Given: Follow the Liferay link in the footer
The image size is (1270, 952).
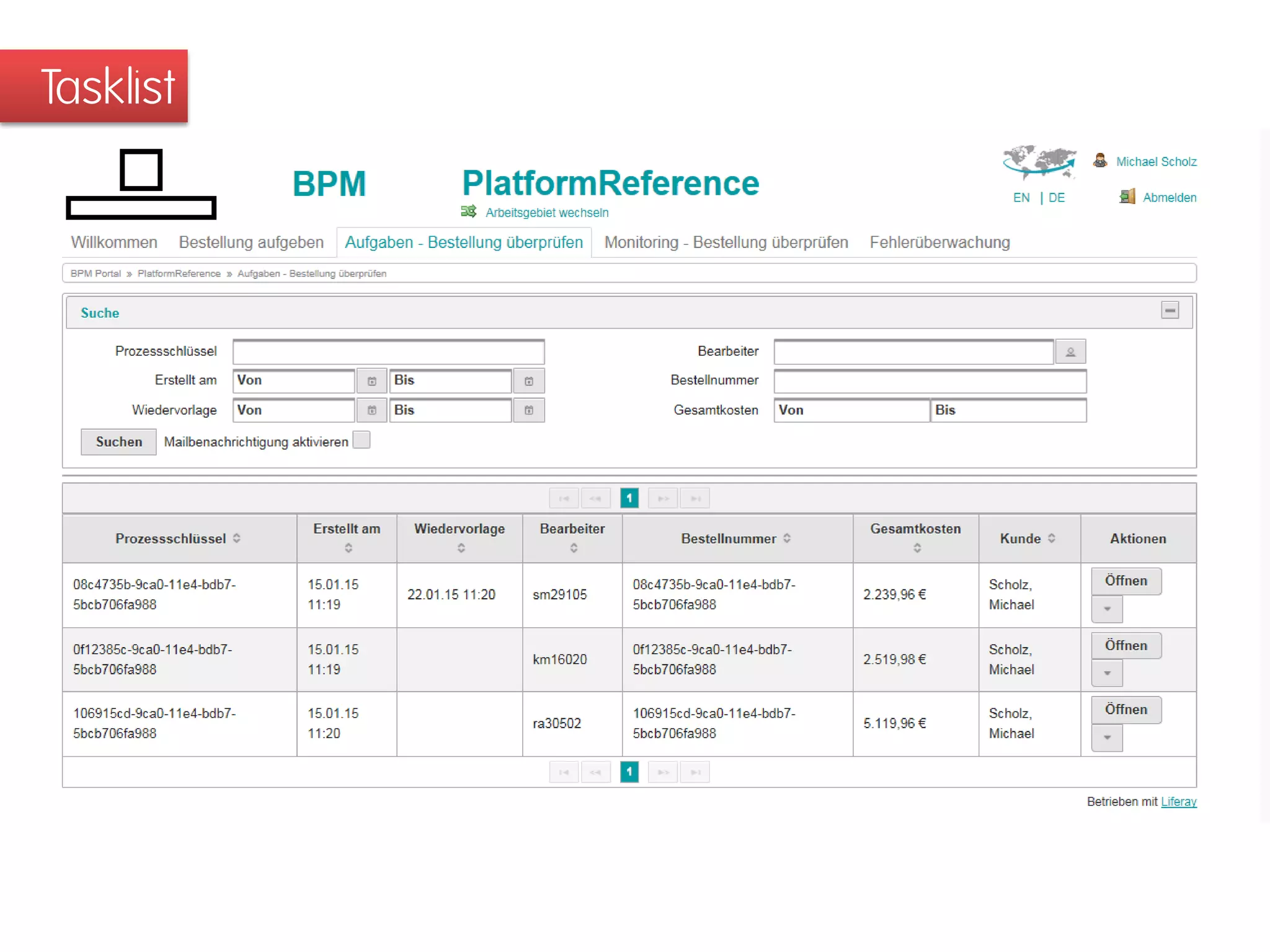Looking at the screenshot, I should click(x=1178, y=801).
